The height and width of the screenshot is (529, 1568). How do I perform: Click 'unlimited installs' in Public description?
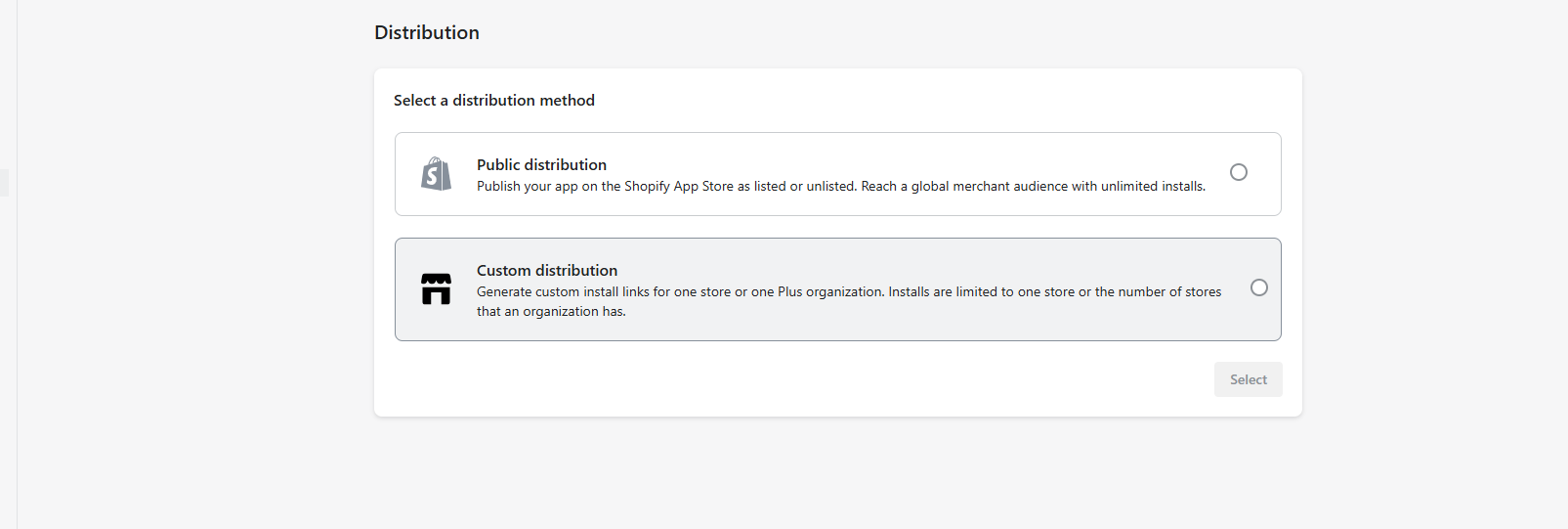coord(1151,186)
